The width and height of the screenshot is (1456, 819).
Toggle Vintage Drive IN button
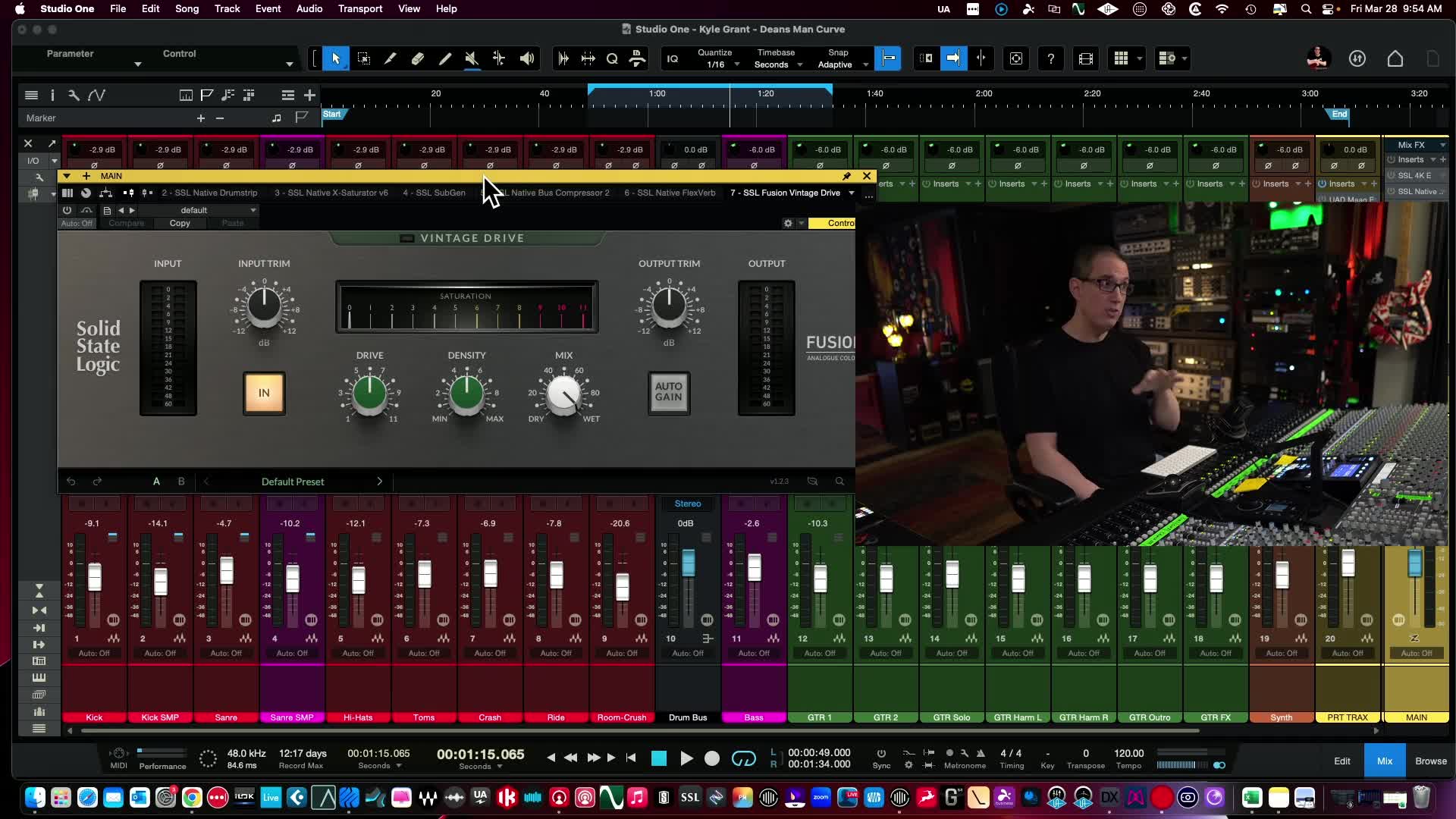(x=264, y=393)
